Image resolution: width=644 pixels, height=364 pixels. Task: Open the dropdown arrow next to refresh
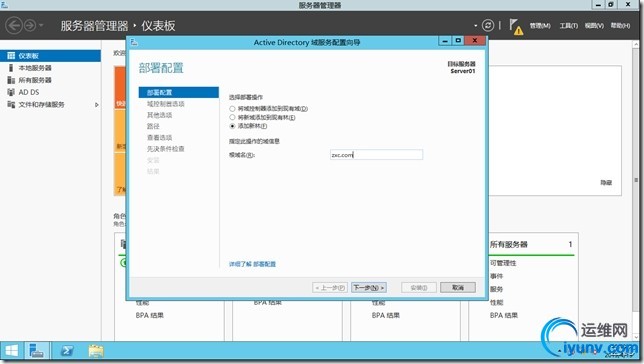[x=476, y=25]
